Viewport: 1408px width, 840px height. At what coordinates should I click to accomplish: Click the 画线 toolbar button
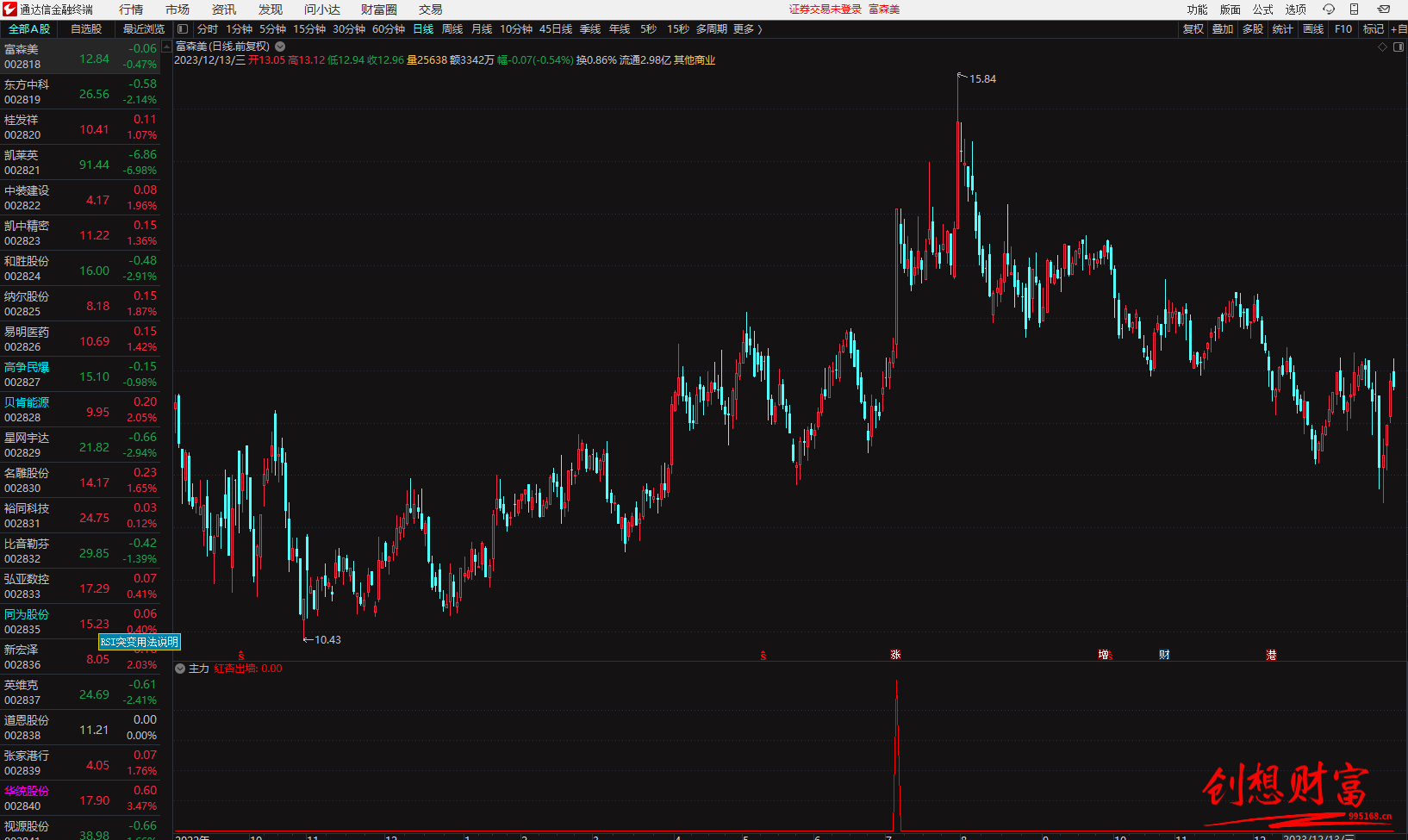coord(1313,29)
